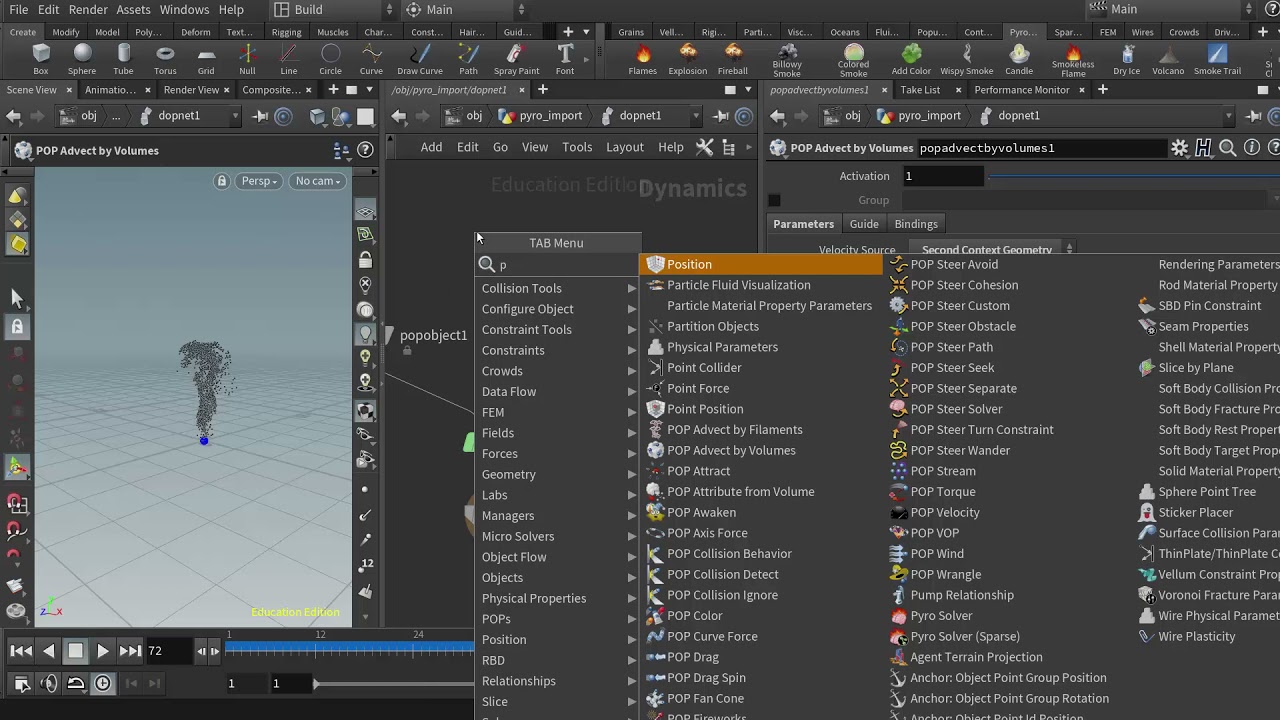Image resolution: width=1280 pixels, height=720 pixels.
Task: Play the animation forward
Action: 102,651
